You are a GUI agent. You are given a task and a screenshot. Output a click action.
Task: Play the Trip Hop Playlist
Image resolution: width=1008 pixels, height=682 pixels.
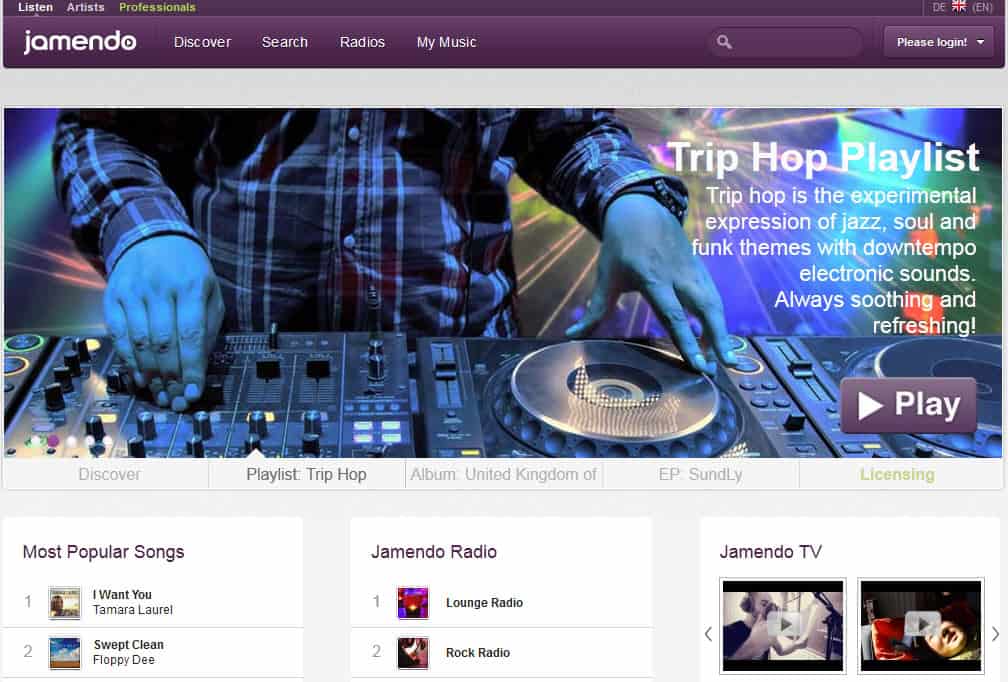point(908,405)
